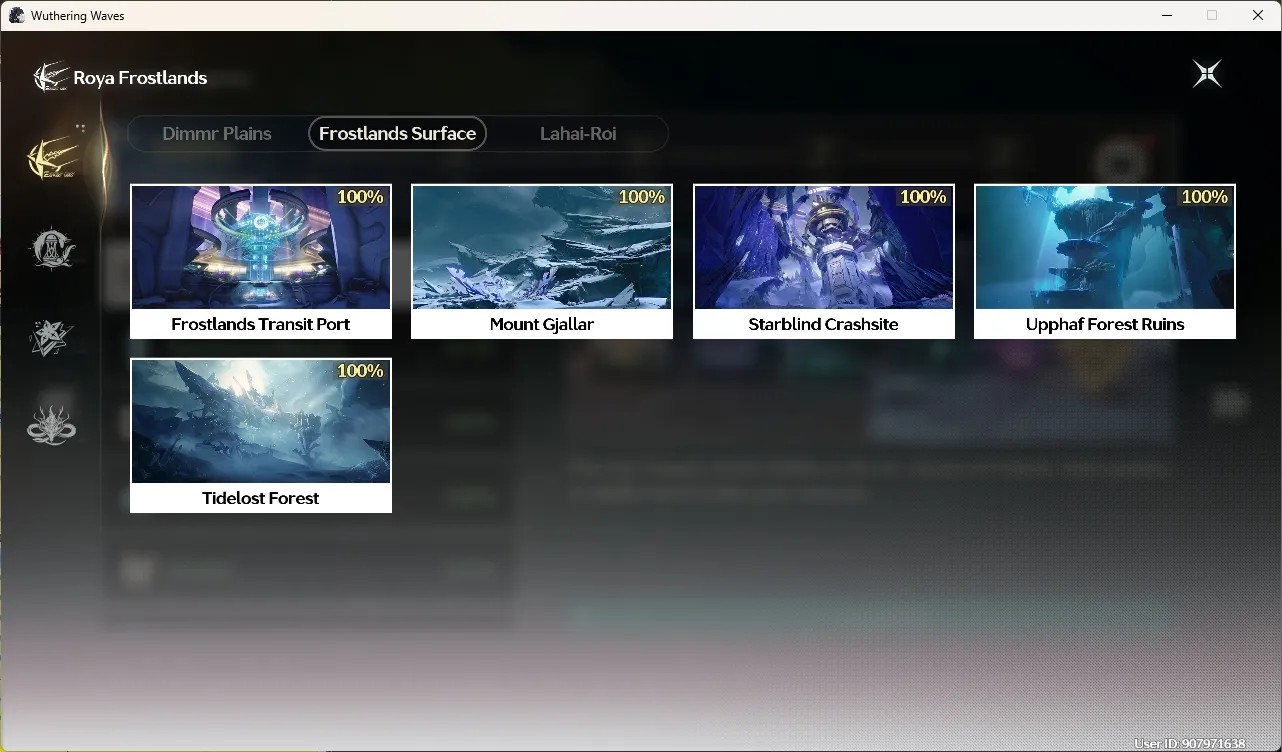The width and height of the screenshot is (1282, 752).
Task: Open the Upphaf Forest Ruins card
Action: coord(1105,261)
